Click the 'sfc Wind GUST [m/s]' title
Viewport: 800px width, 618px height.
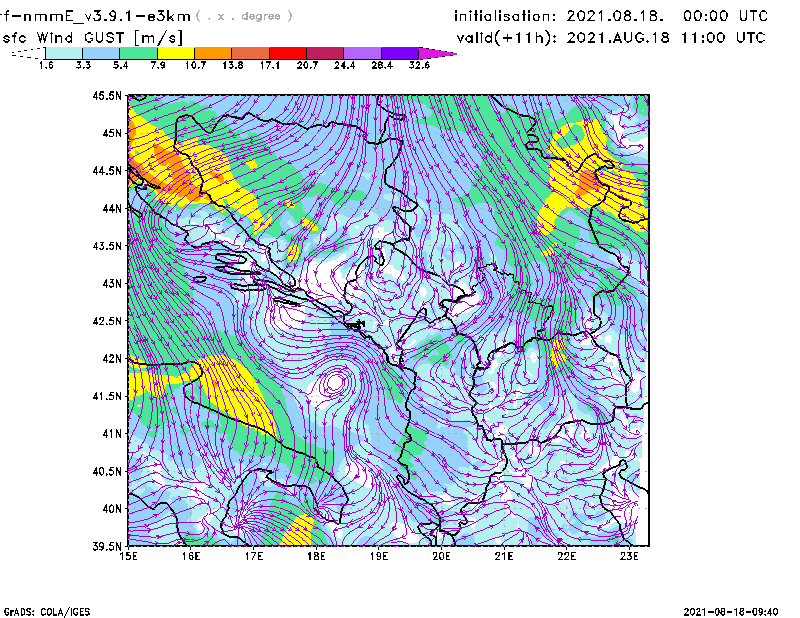tap(92, 38)
